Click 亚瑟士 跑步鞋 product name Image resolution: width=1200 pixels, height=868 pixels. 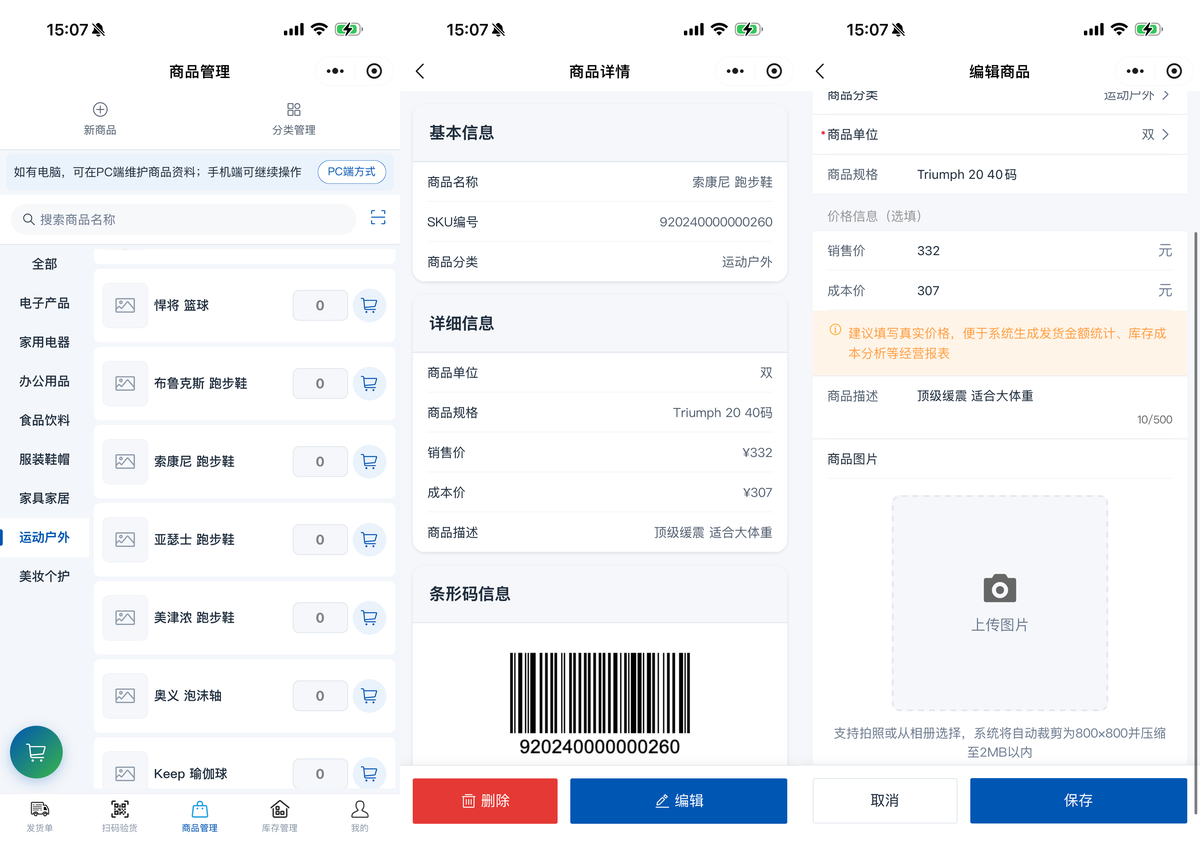(x=195, y=540)
